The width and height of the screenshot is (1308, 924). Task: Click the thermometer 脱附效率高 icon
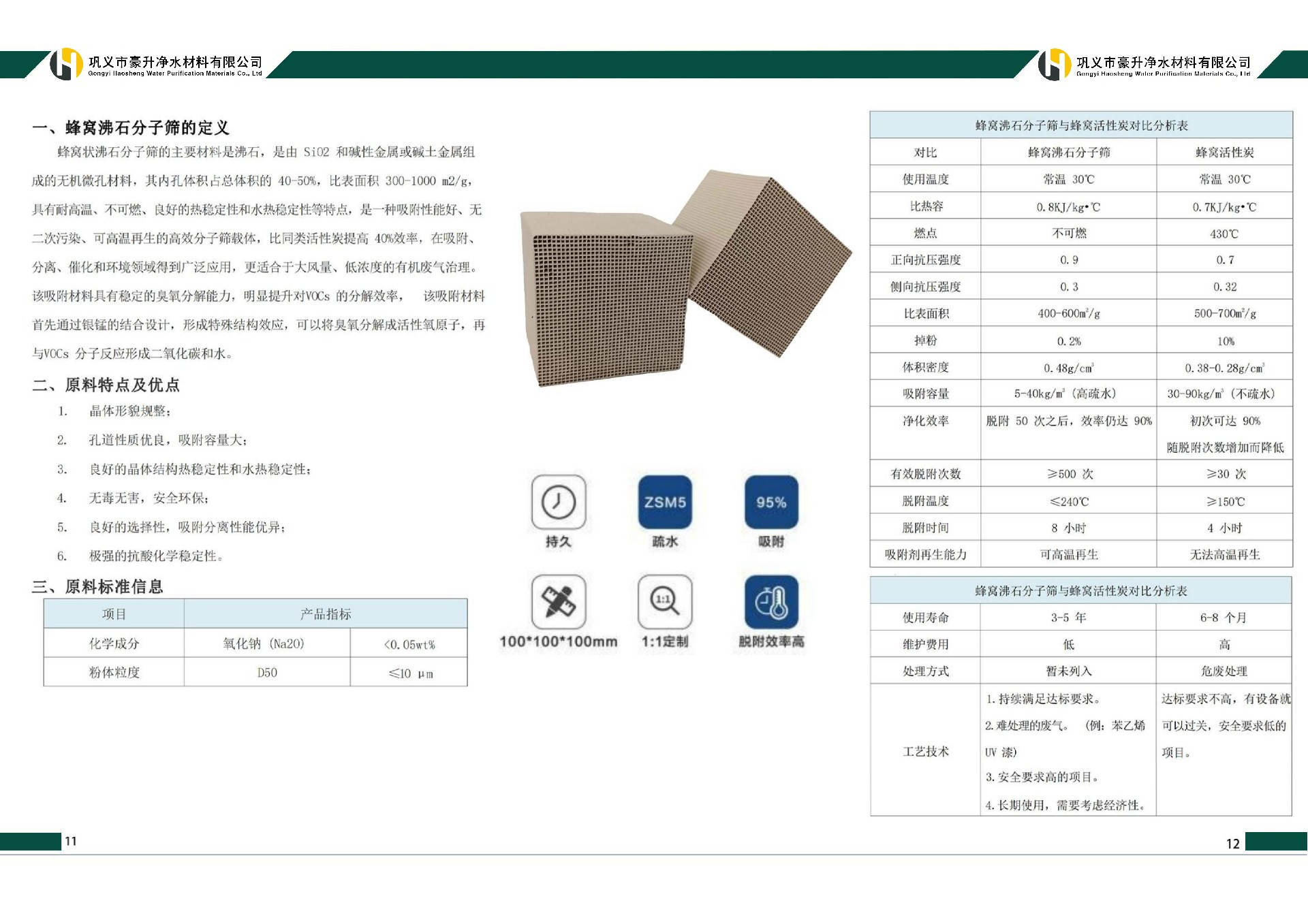(770, 602)
